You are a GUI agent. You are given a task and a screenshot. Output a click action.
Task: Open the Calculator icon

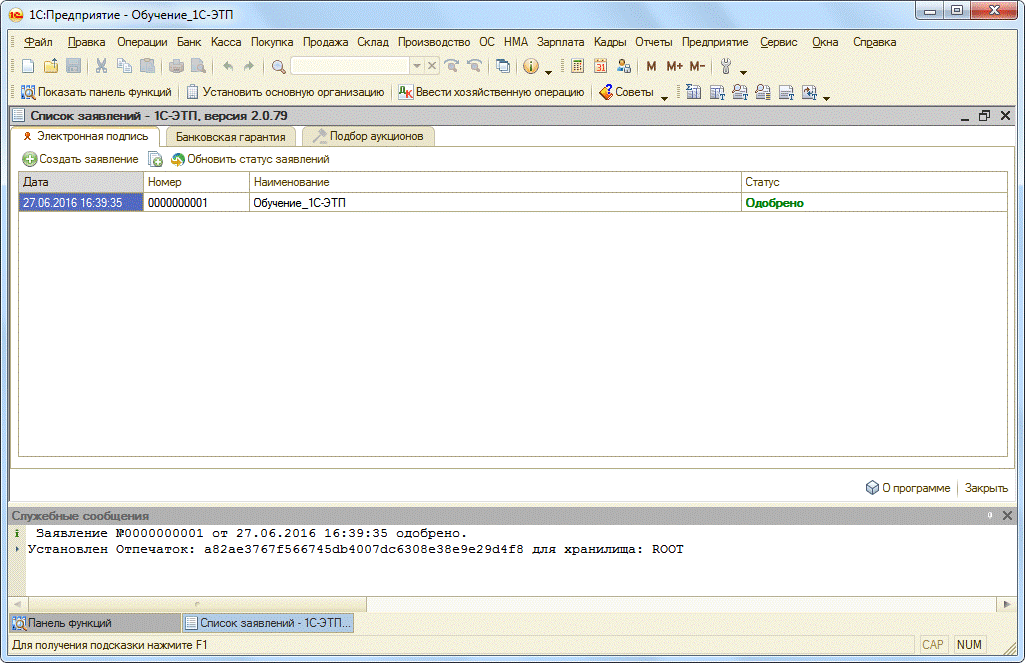pos(577,66)
